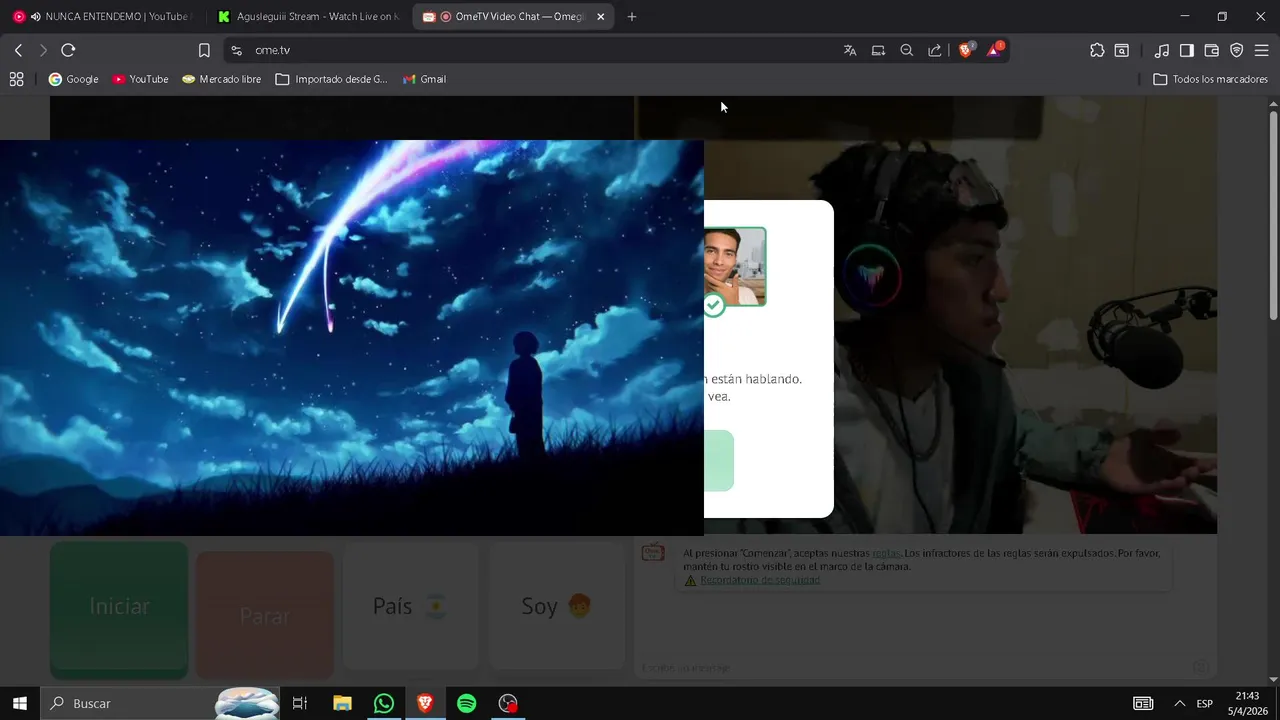Open the extensions puzzle icon

[x=1097, y=50]
